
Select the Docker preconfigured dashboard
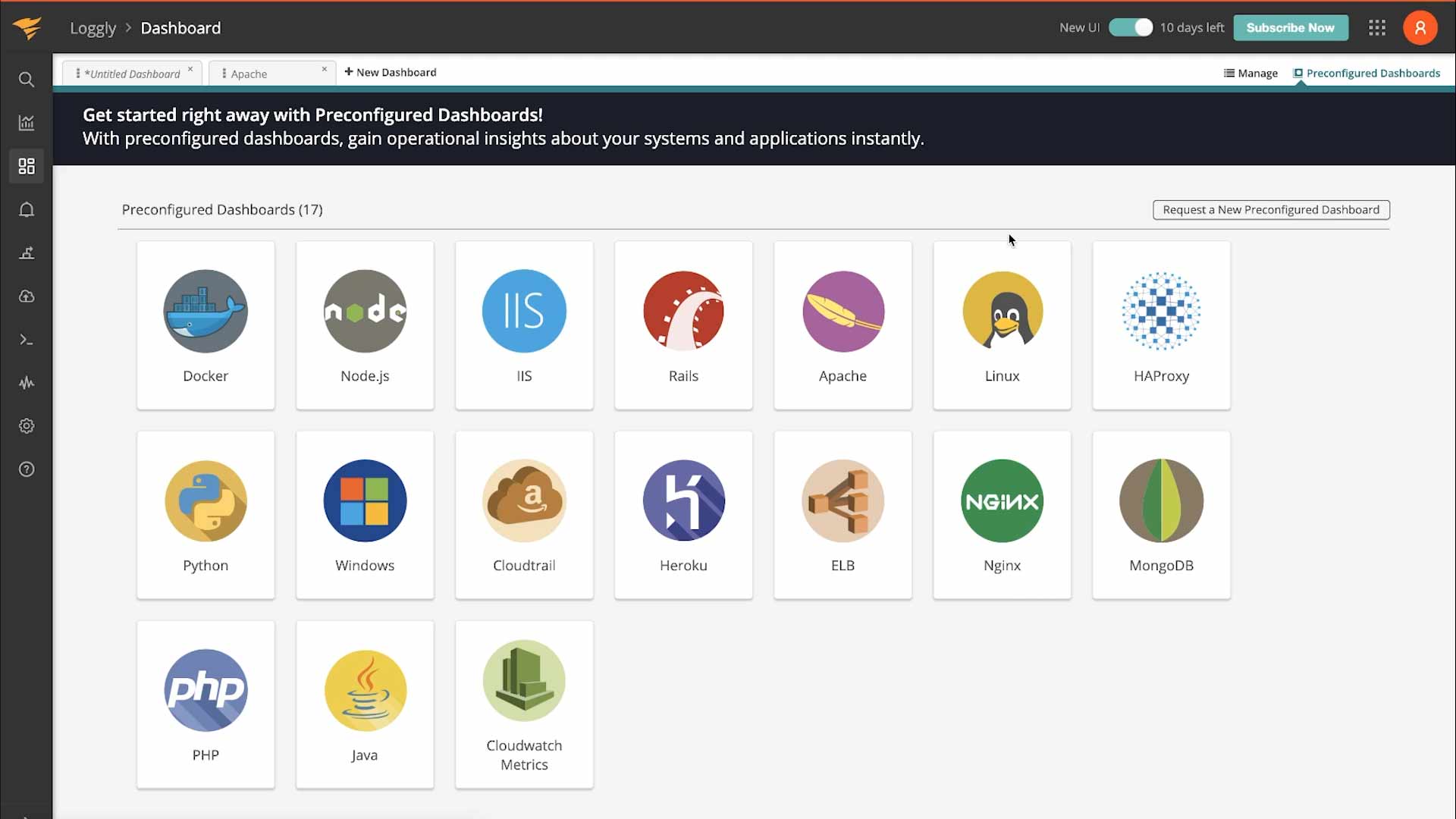[206, 326]
